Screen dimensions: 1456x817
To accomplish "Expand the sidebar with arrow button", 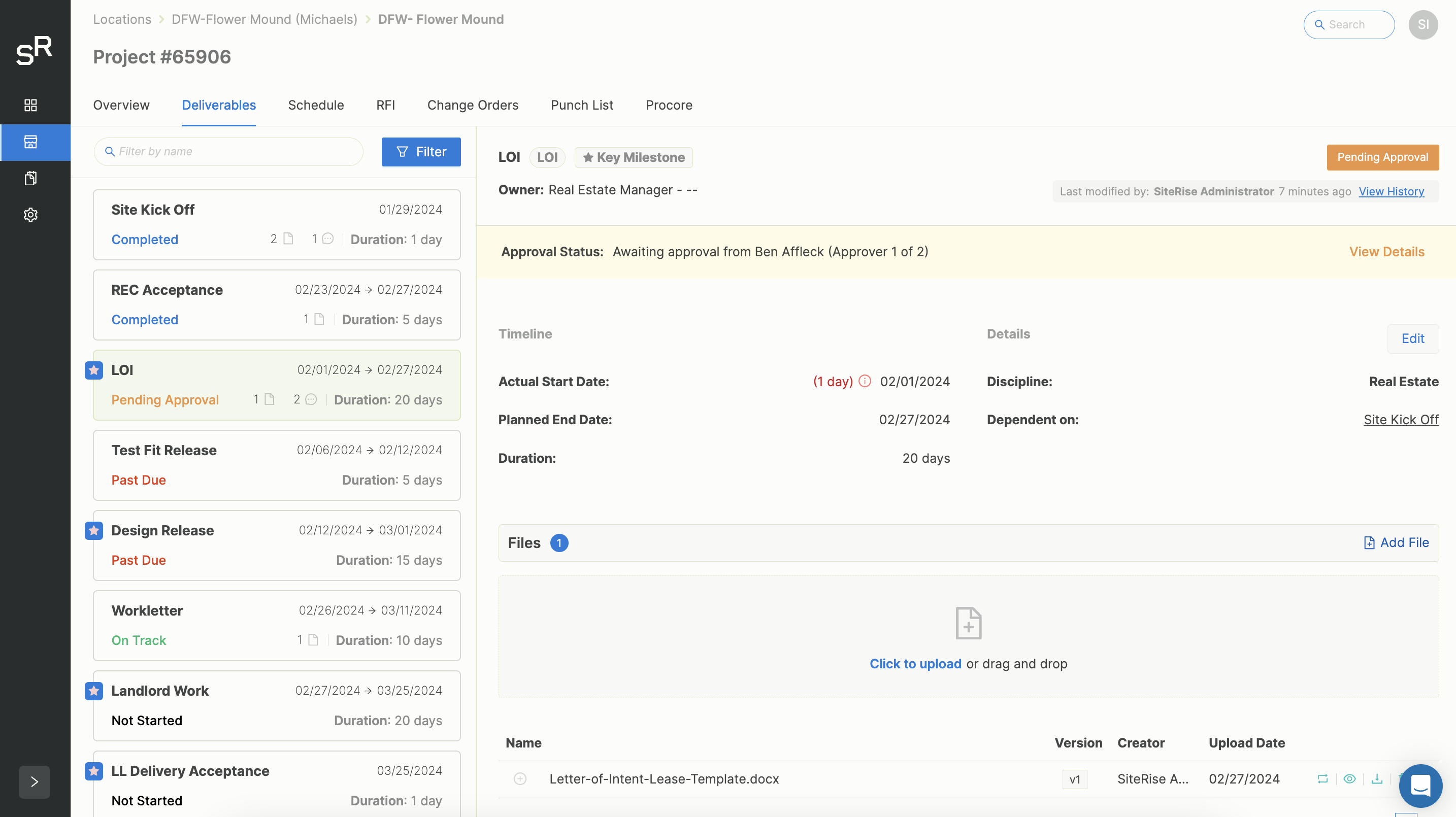I will pos(34,781).
